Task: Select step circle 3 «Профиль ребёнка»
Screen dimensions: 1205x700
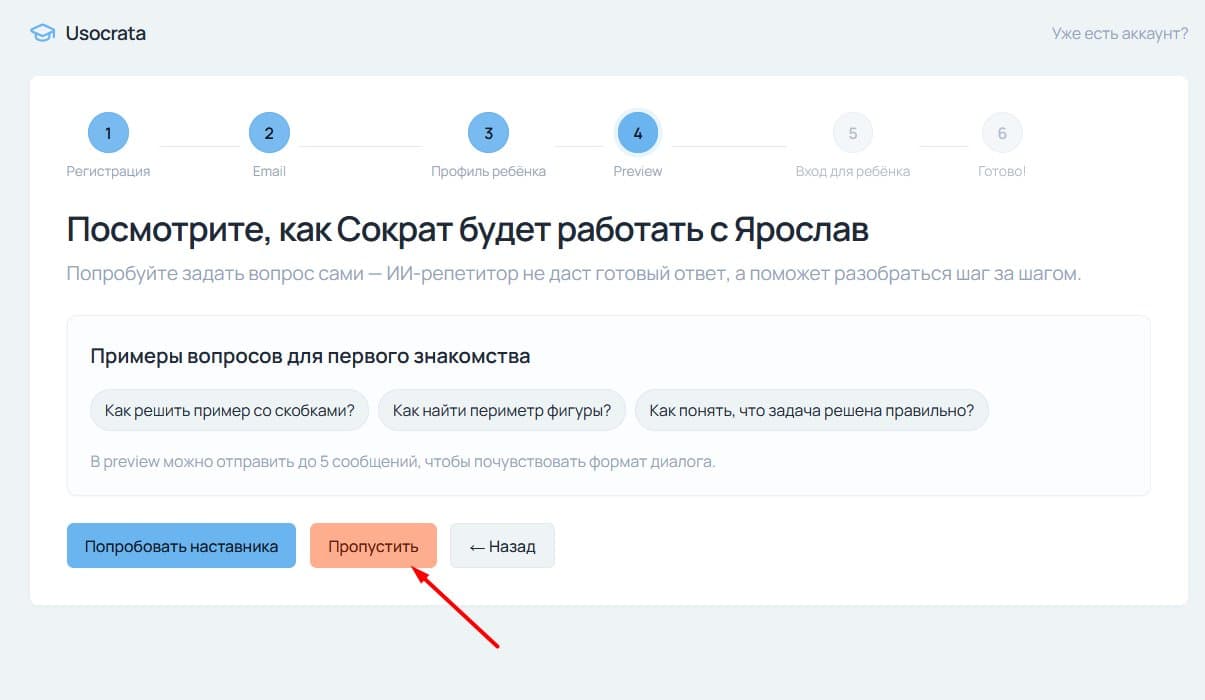Action: click(x=487, y=132)
